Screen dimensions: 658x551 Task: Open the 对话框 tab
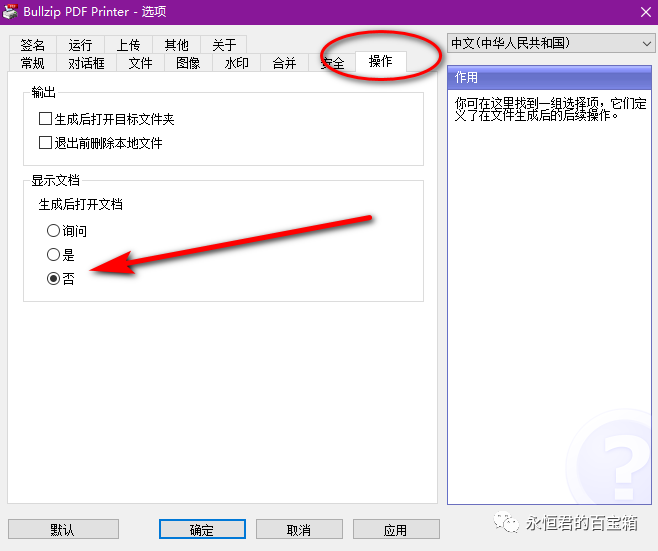click(86, 63)
